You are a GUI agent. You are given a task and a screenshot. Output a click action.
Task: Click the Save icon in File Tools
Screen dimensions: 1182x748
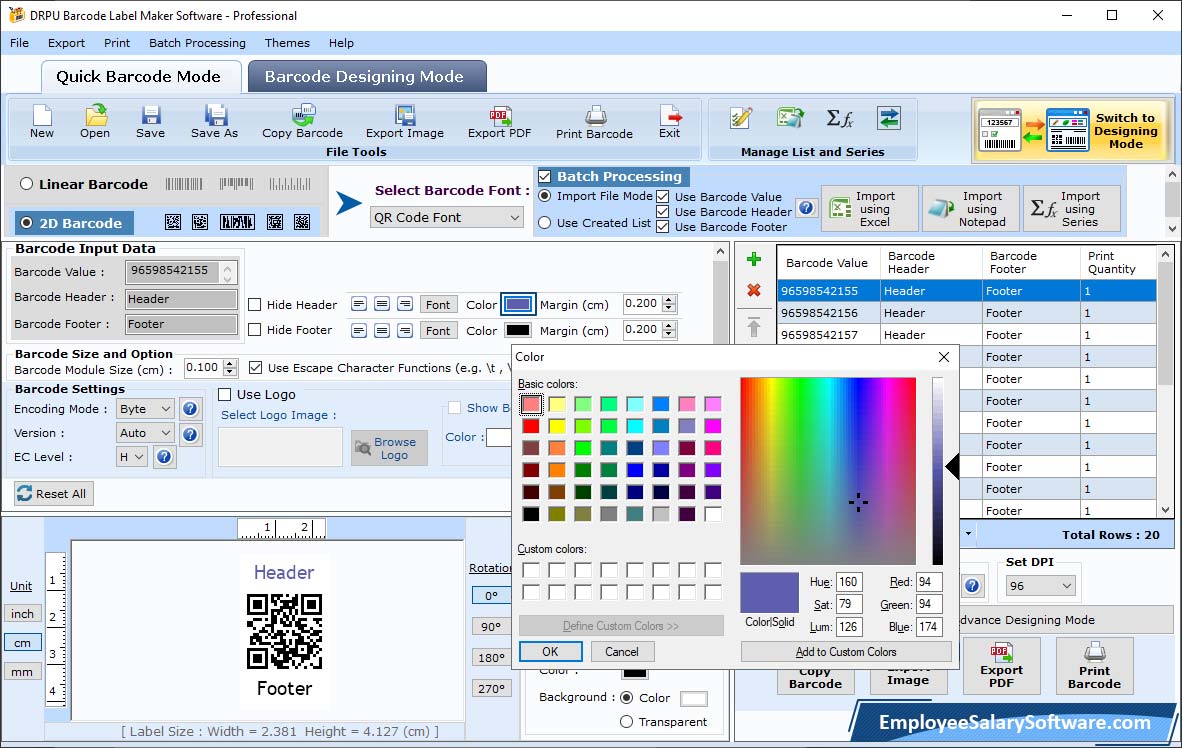pos(150,122)
